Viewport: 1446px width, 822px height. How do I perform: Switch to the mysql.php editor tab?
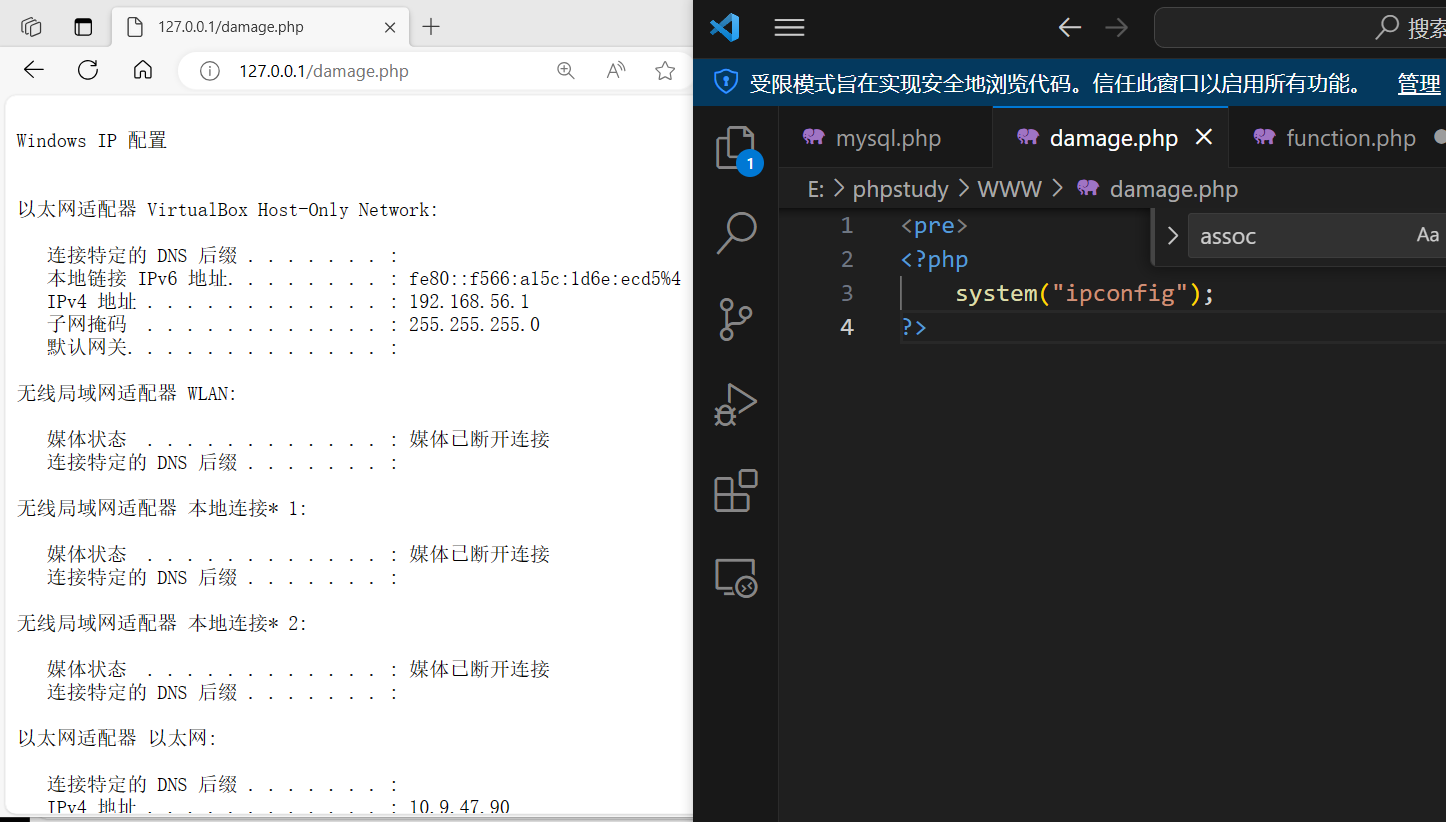click(885, 138)
